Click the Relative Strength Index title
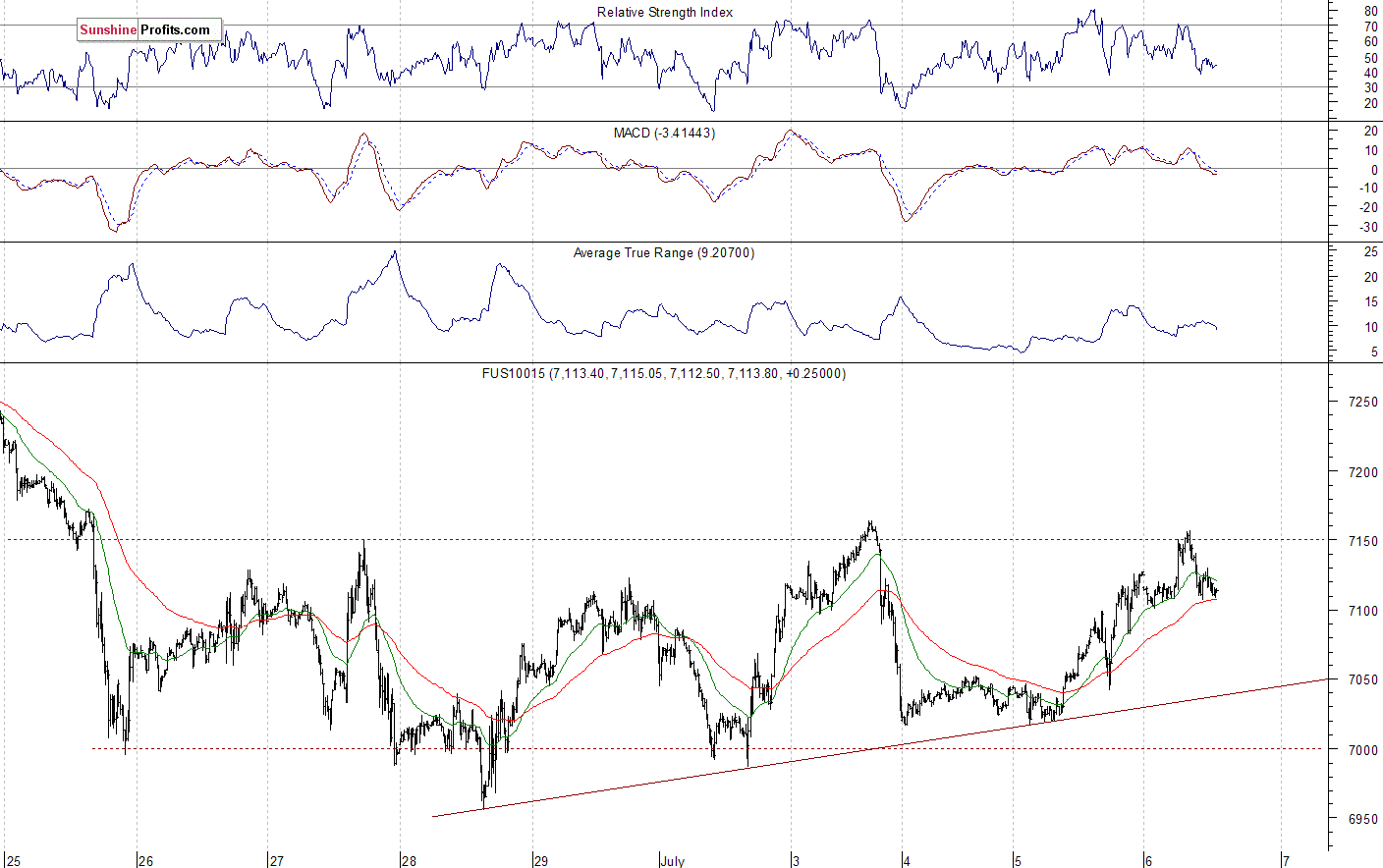 click(665, 13)
